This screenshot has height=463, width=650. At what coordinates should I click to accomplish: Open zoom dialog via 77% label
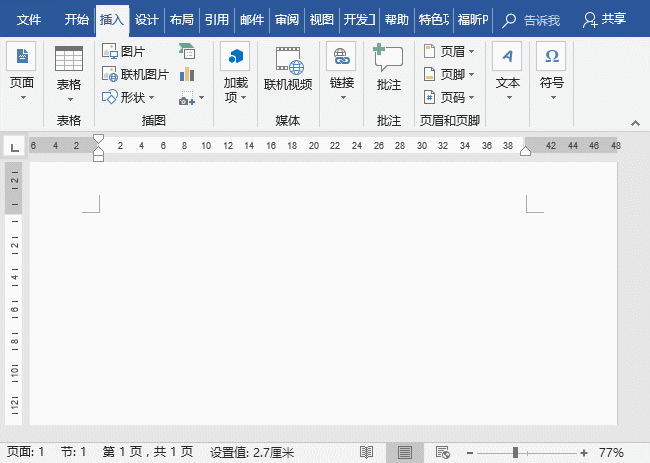pos(611,452)
